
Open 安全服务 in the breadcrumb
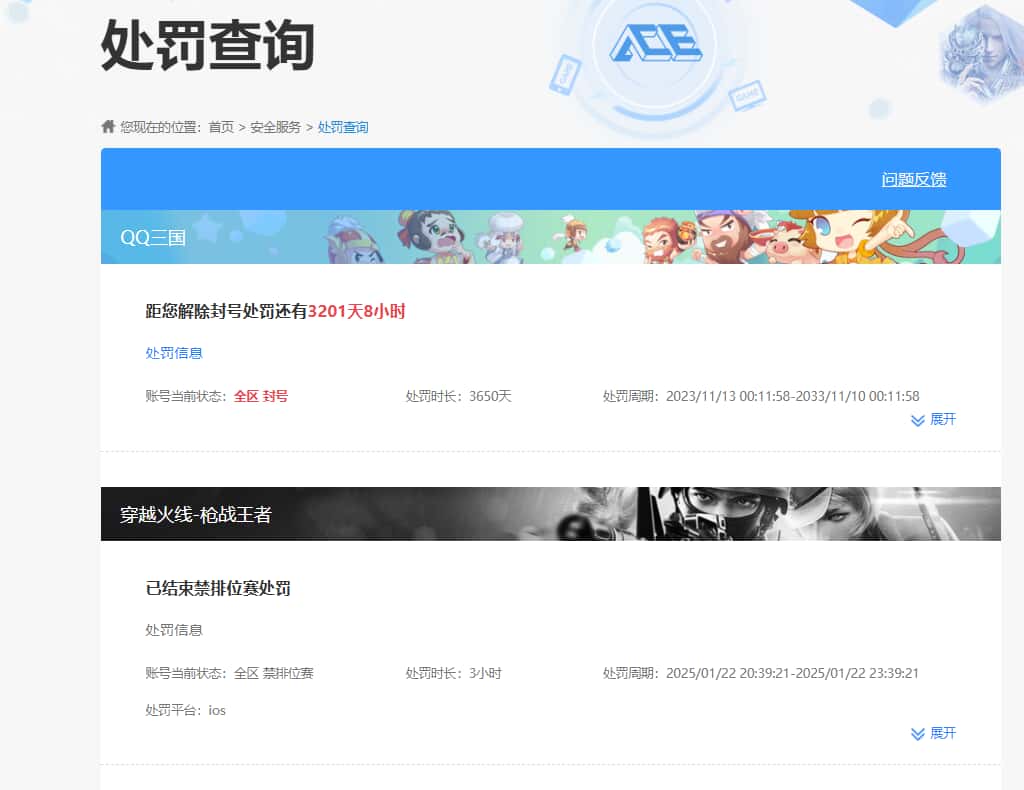click(x=275, y=127)
